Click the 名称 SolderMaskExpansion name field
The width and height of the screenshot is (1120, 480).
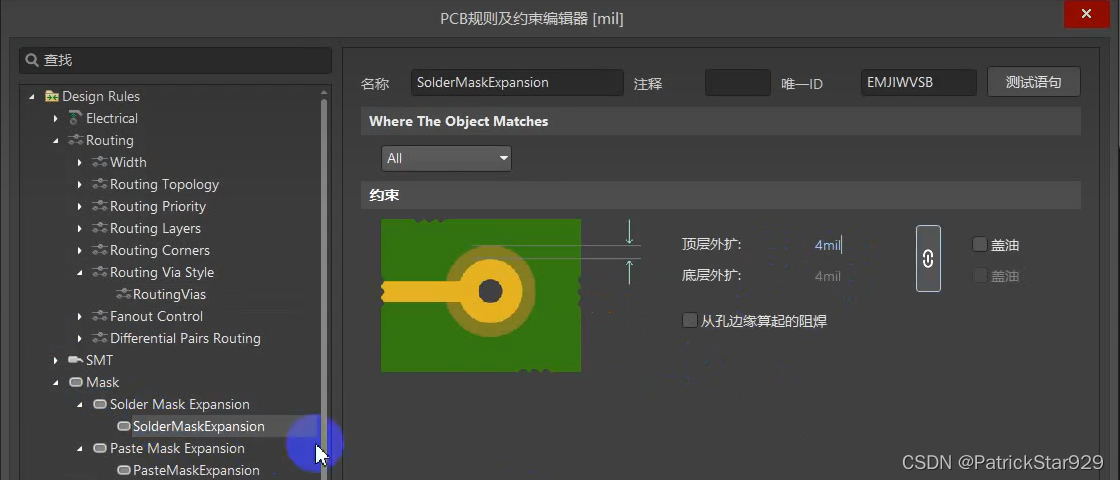pos(517,82)
